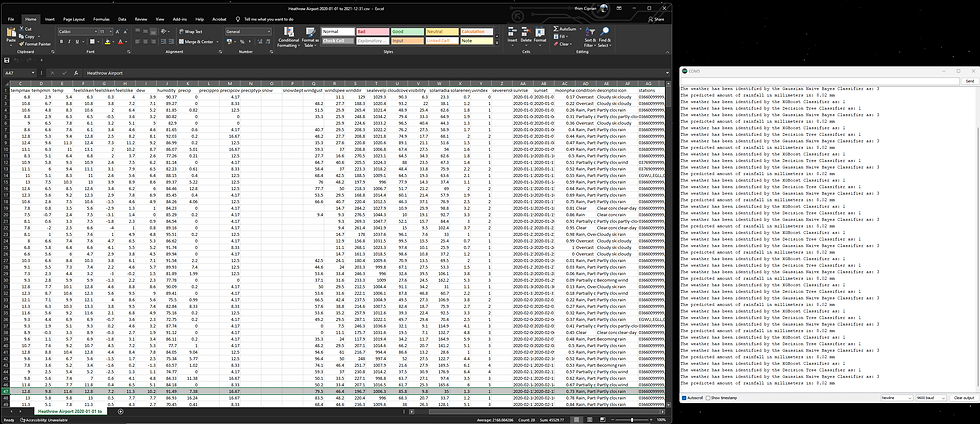Open the font name dropdown Calibri
980x424 pixels.
click(95, 31)
